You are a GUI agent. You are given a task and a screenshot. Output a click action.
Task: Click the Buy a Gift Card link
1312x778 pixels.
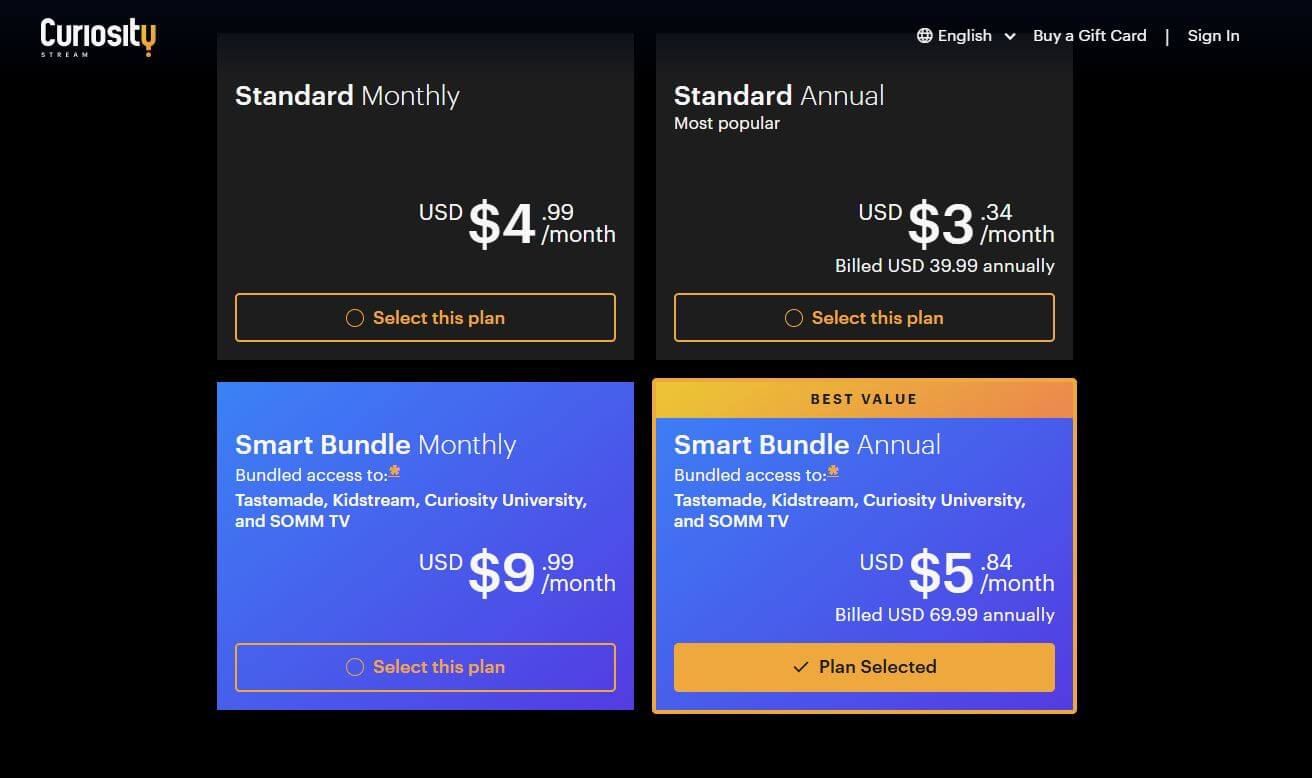(1089, 35)
